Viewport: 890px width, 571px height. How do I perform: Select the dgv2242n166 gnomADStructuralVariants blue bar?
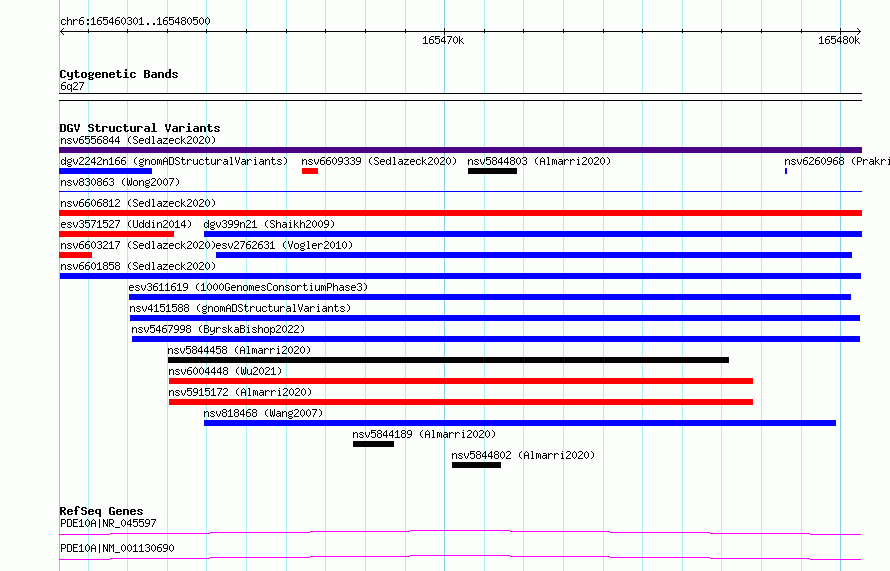click(x=106, y=171)
